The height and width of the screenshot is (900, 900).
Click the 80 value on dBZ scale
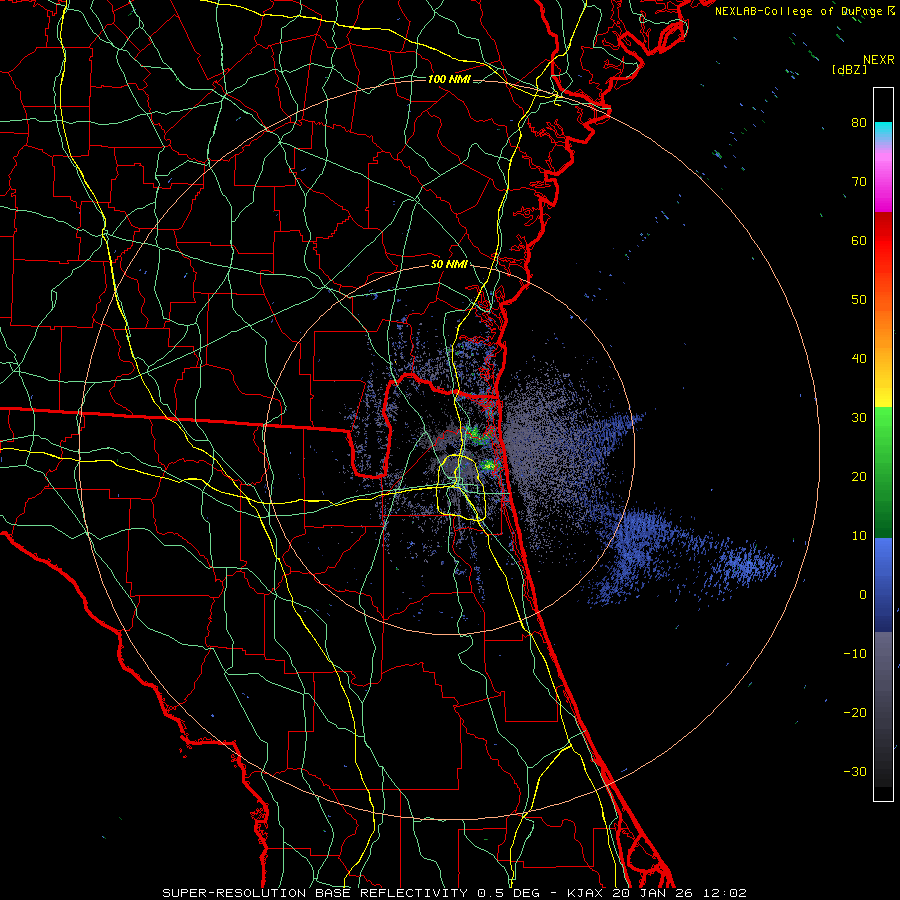click(x=859, y=123)
